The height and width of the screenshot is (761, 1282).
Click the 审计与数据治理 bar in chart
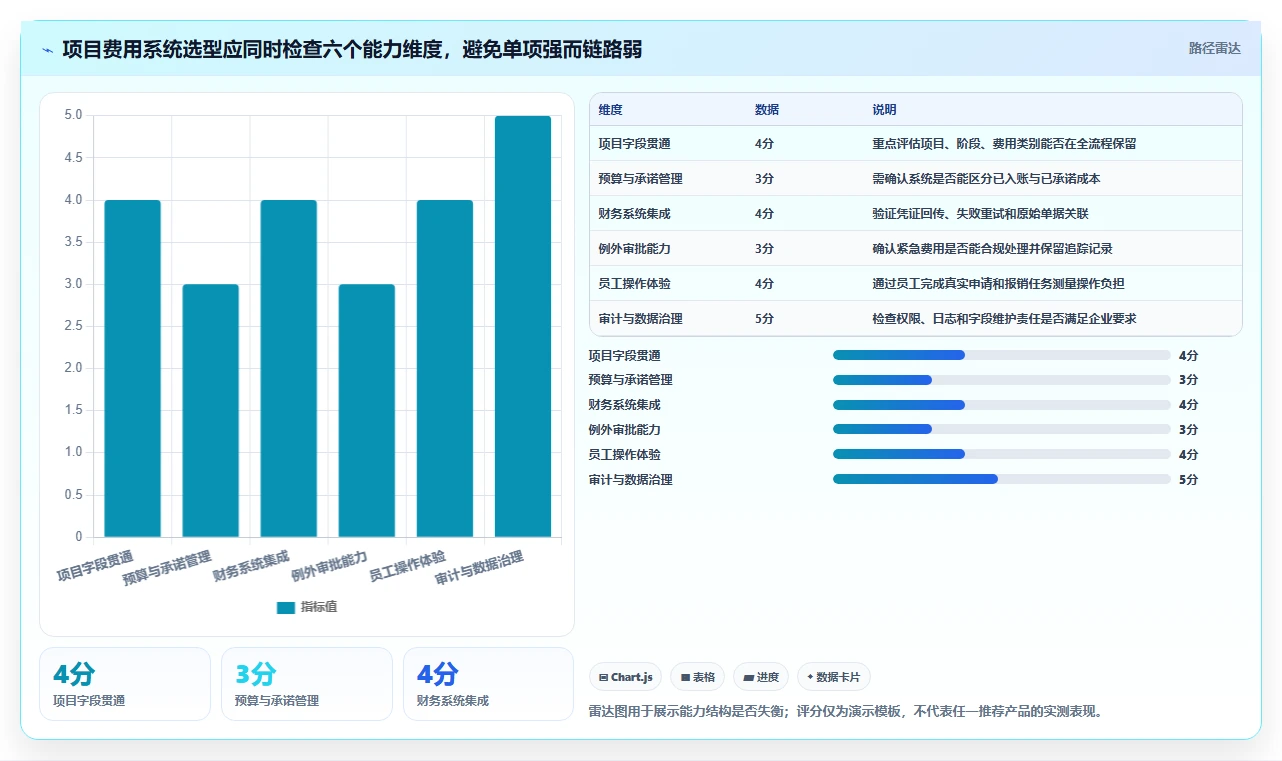[522, 326]
